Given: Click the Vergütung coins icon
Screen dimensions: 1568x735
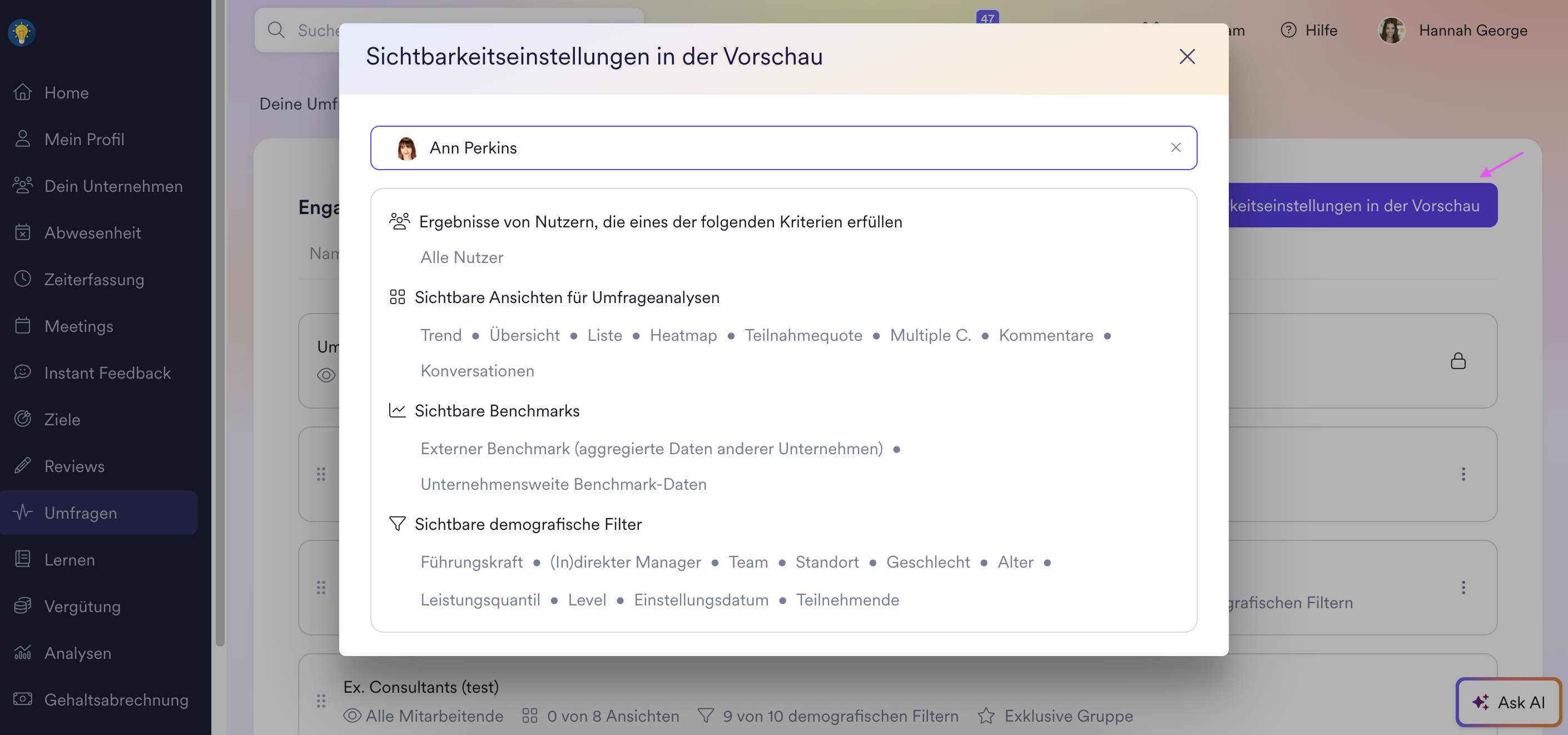Looking at the screenshot, I should click(x=23, y=606).
